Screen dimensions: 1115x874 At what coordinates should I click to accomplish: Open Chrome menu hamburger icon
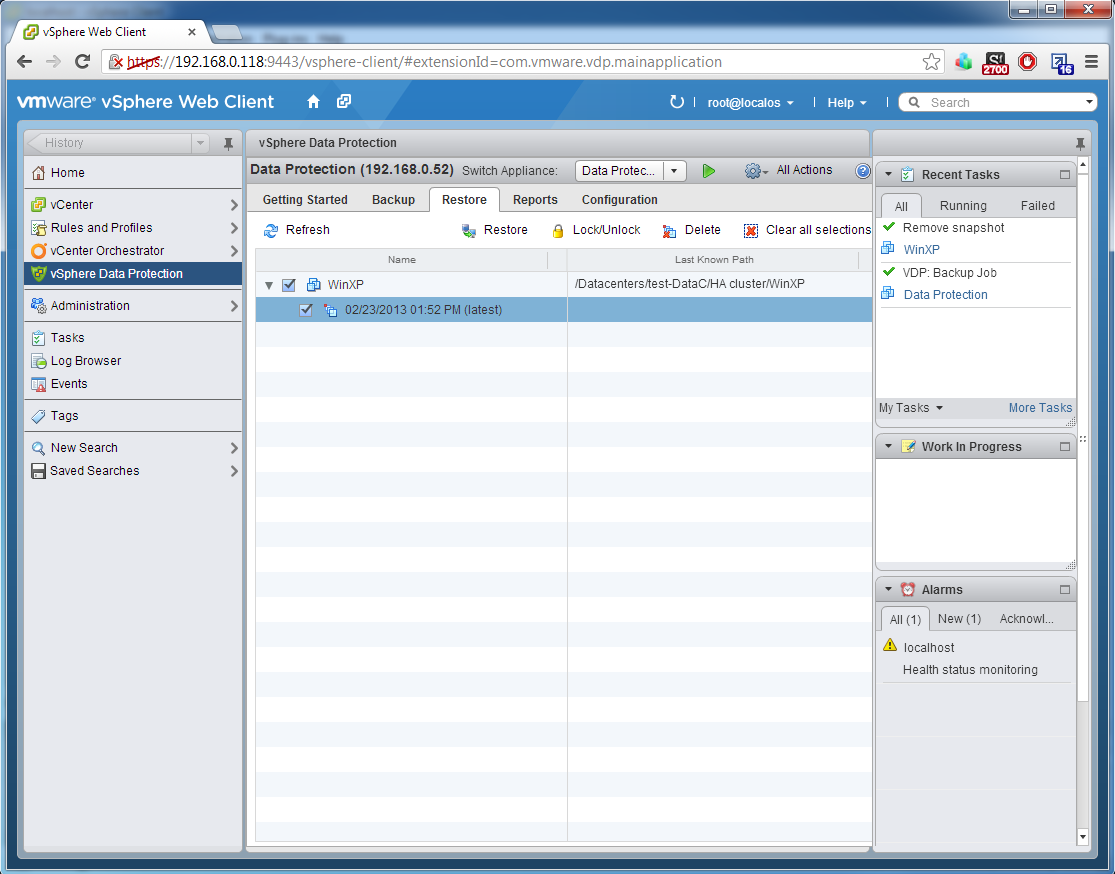(1092, 62)
